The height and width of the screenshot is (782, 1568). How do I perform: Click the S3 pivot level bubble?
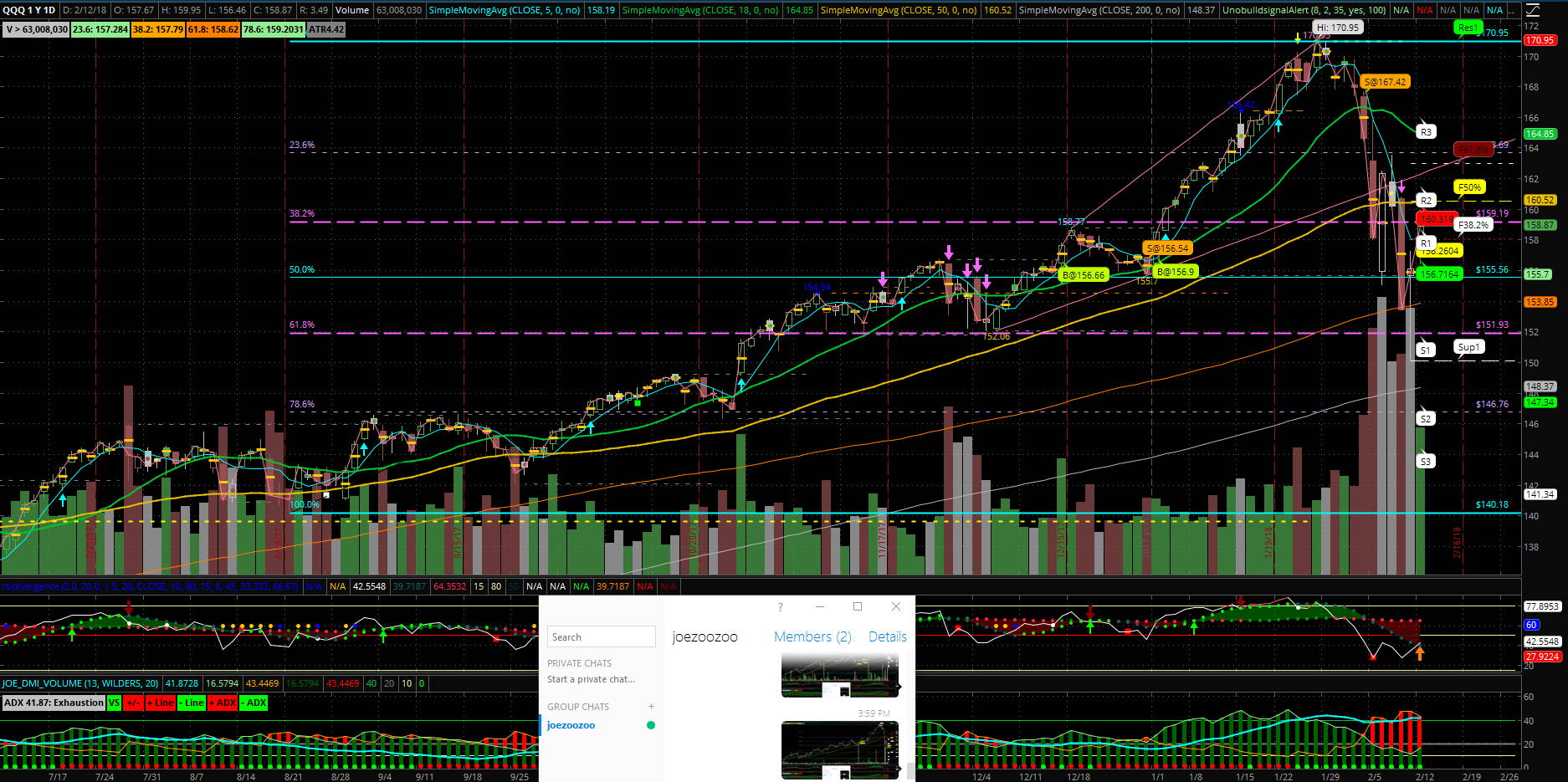1426,461
